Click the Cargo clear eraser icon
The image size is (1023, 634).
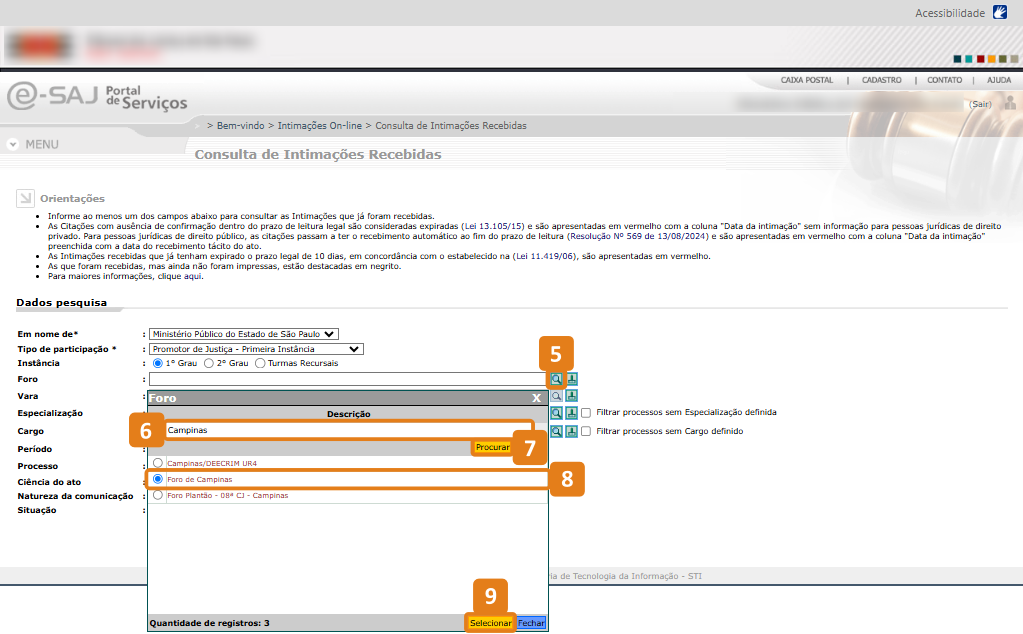[572, 431]
